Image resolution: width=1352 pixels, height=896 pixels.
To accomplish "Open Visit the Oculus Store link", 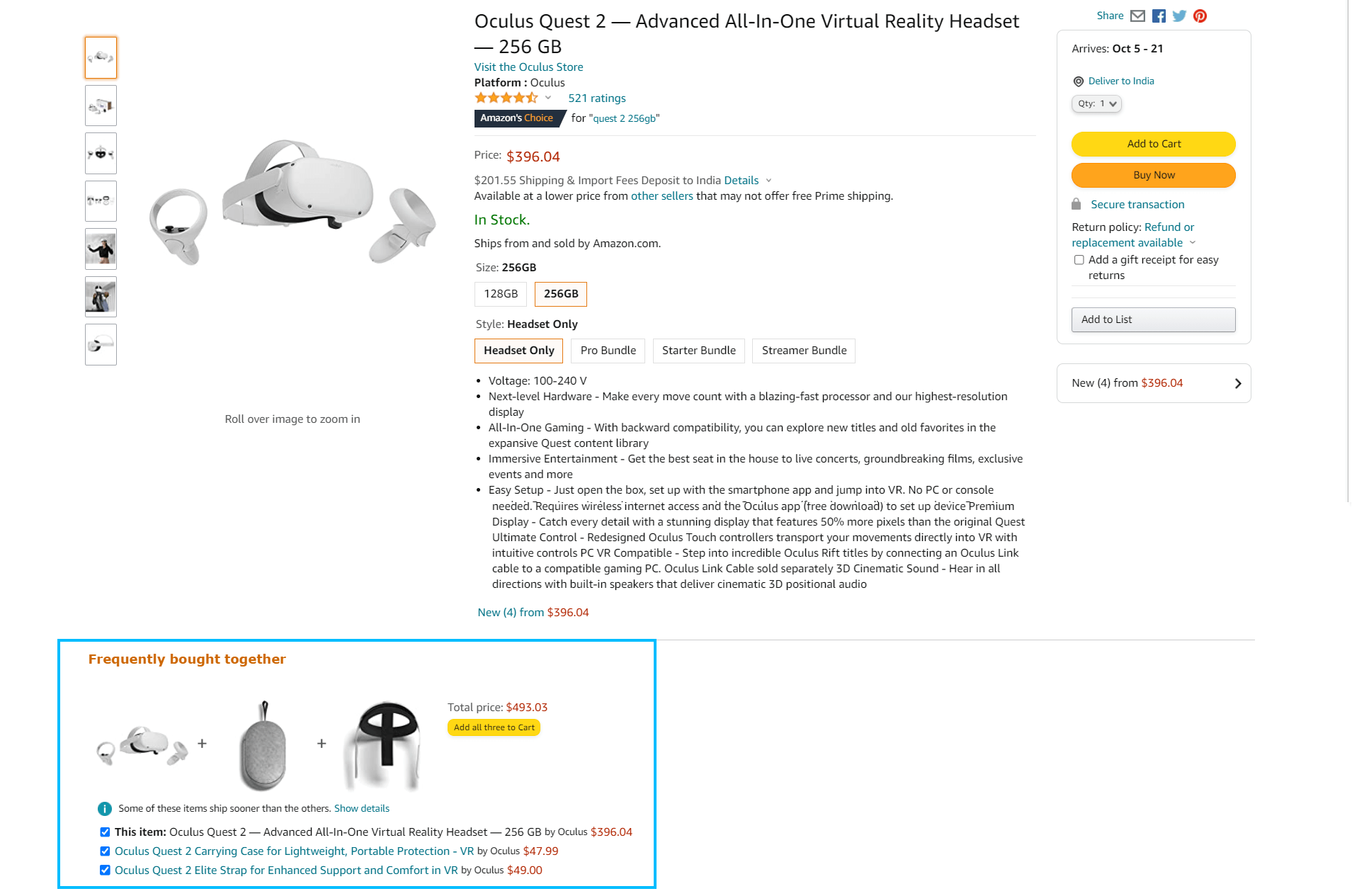I will tap(528, 67).
